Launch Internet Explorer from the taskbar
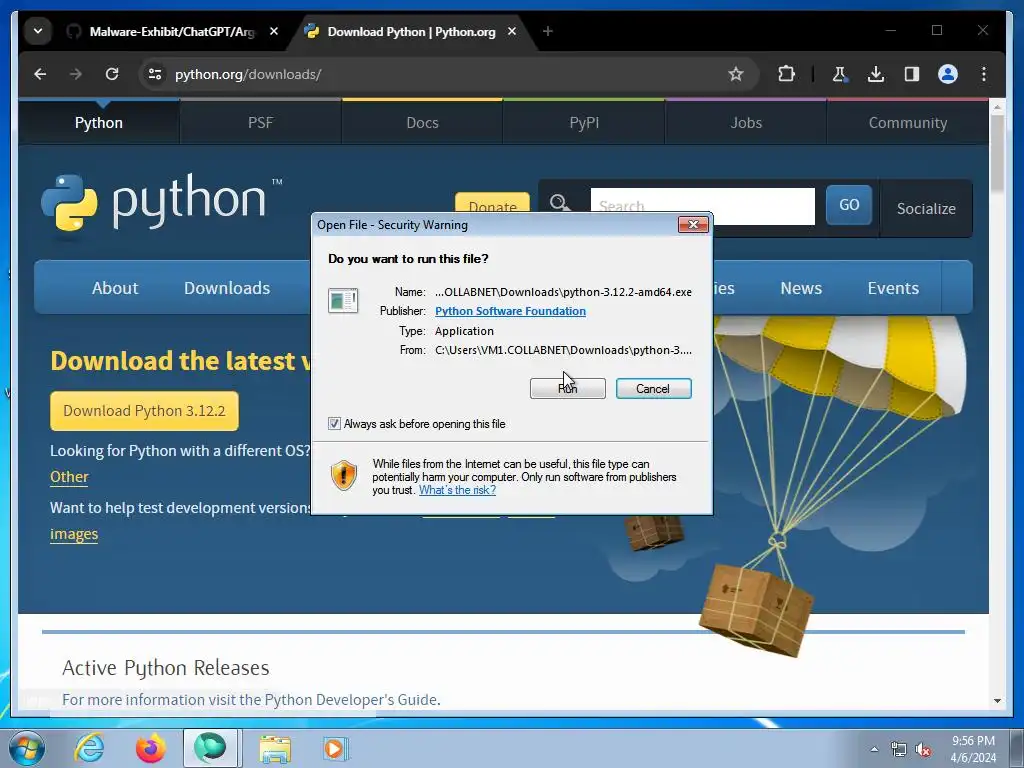1024x768 pixels. pyautogui.click(x=89, y=748)
